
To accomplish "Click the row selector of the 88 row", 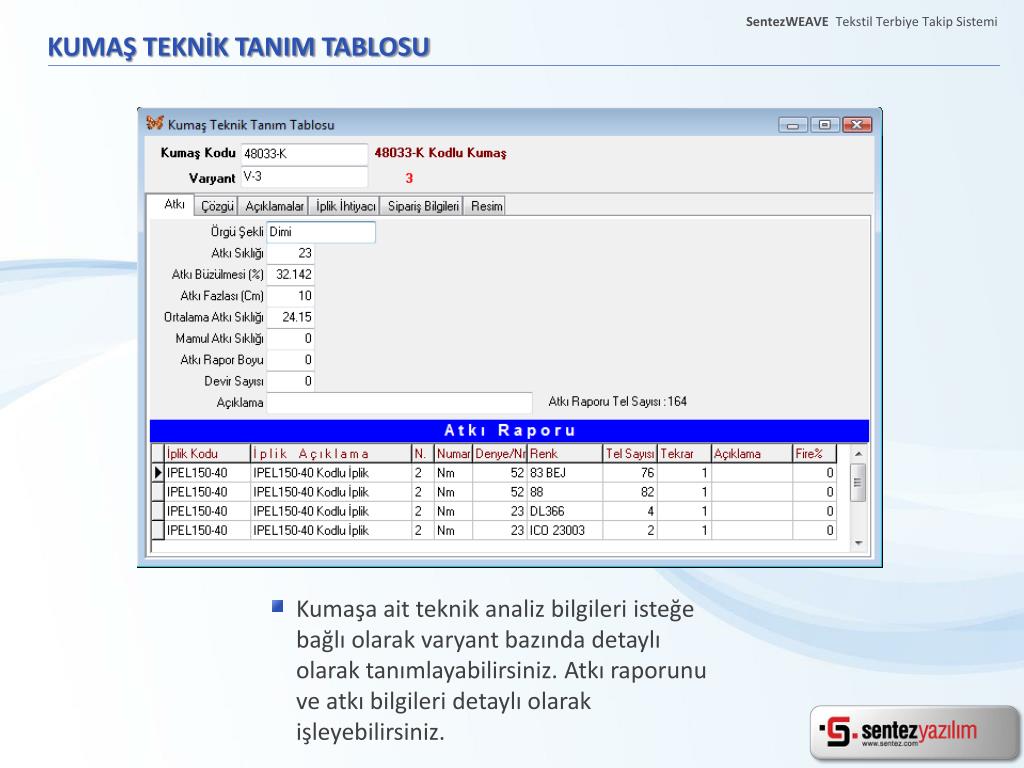I will (x=157, y=492).
